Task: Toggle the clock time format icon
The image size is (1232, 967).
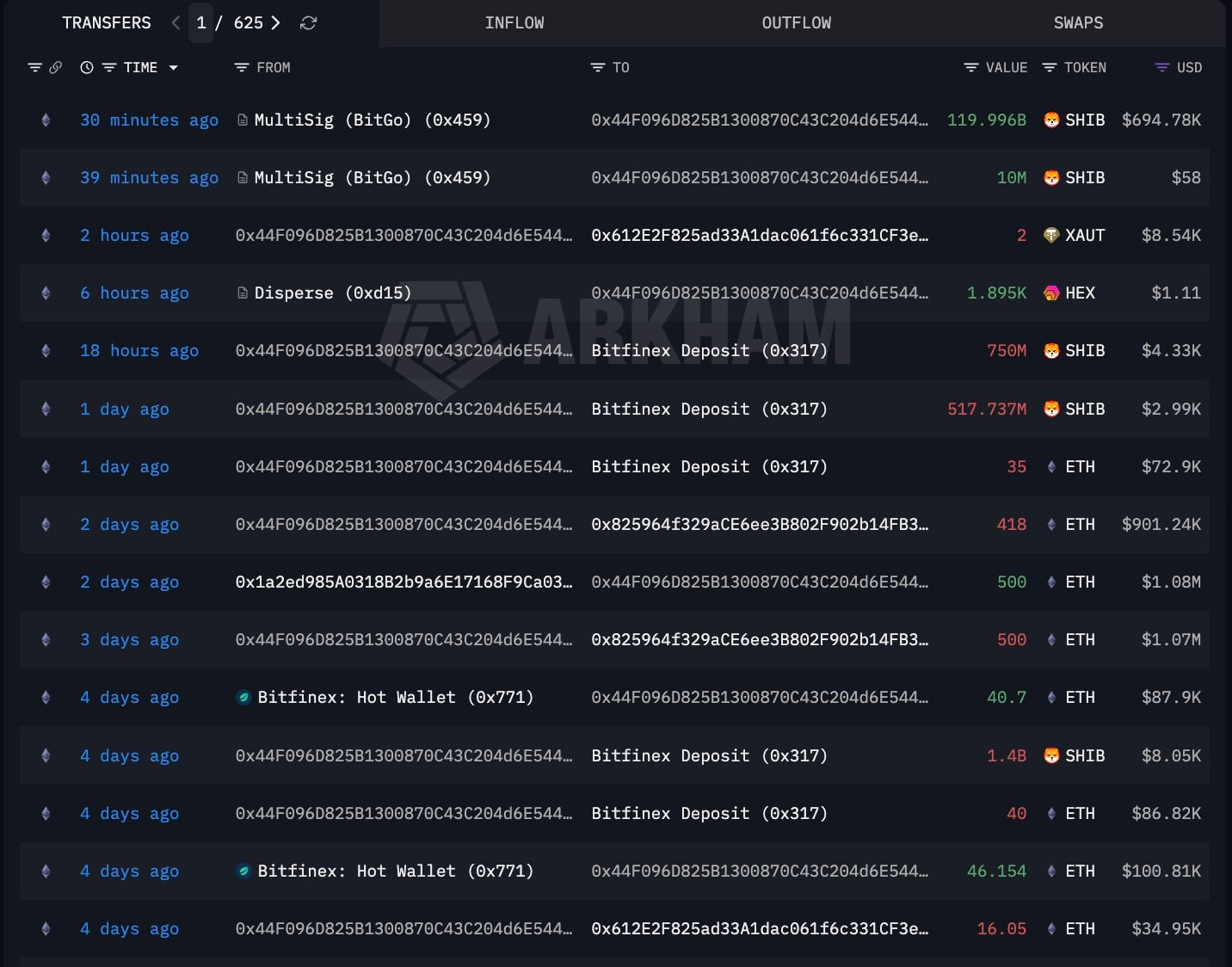Action: tap(87, 68)
